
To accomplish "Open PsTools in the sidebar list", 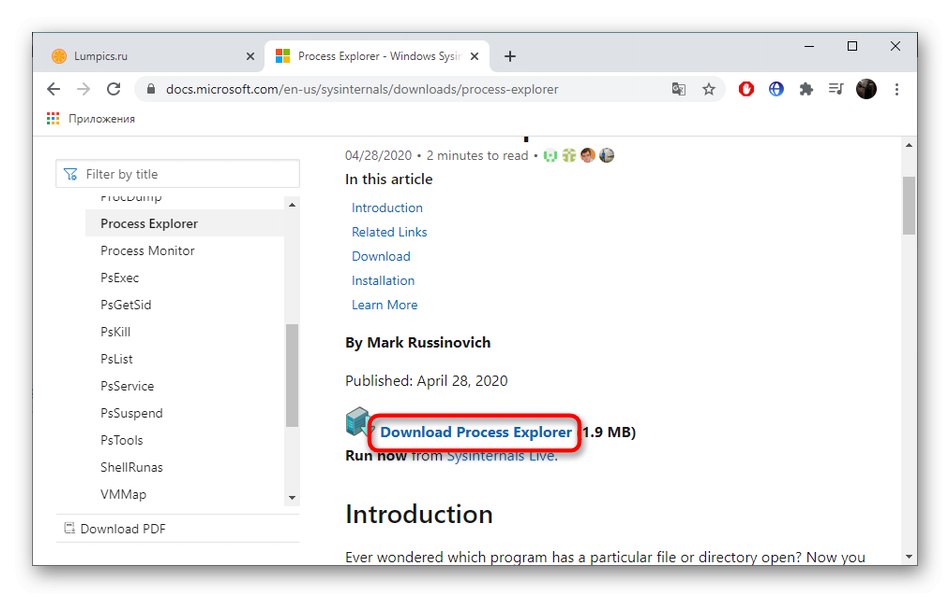I will tap(121, 440).
